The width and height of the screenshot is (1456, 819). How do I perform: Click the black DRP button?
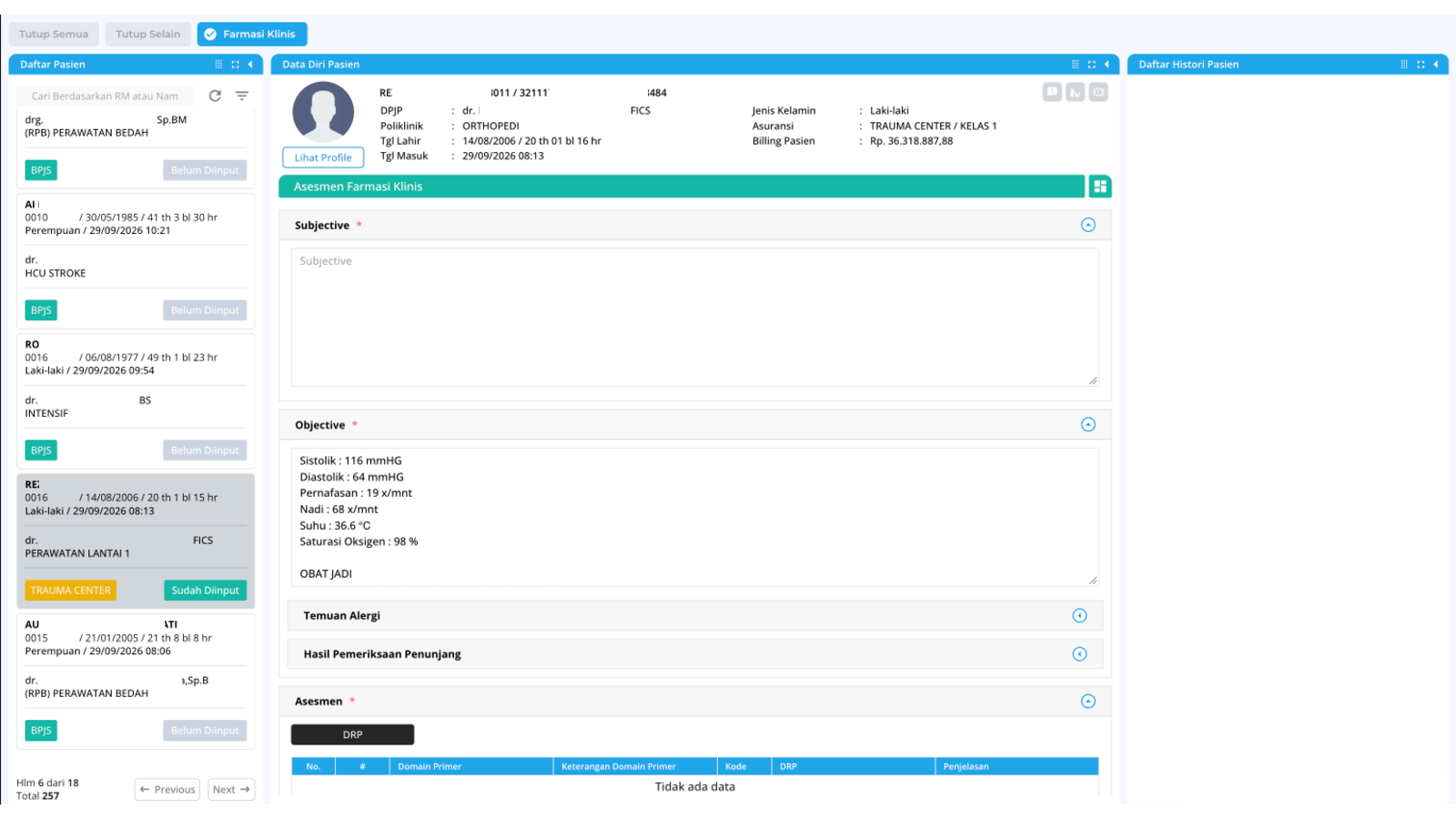click(352, 734)
